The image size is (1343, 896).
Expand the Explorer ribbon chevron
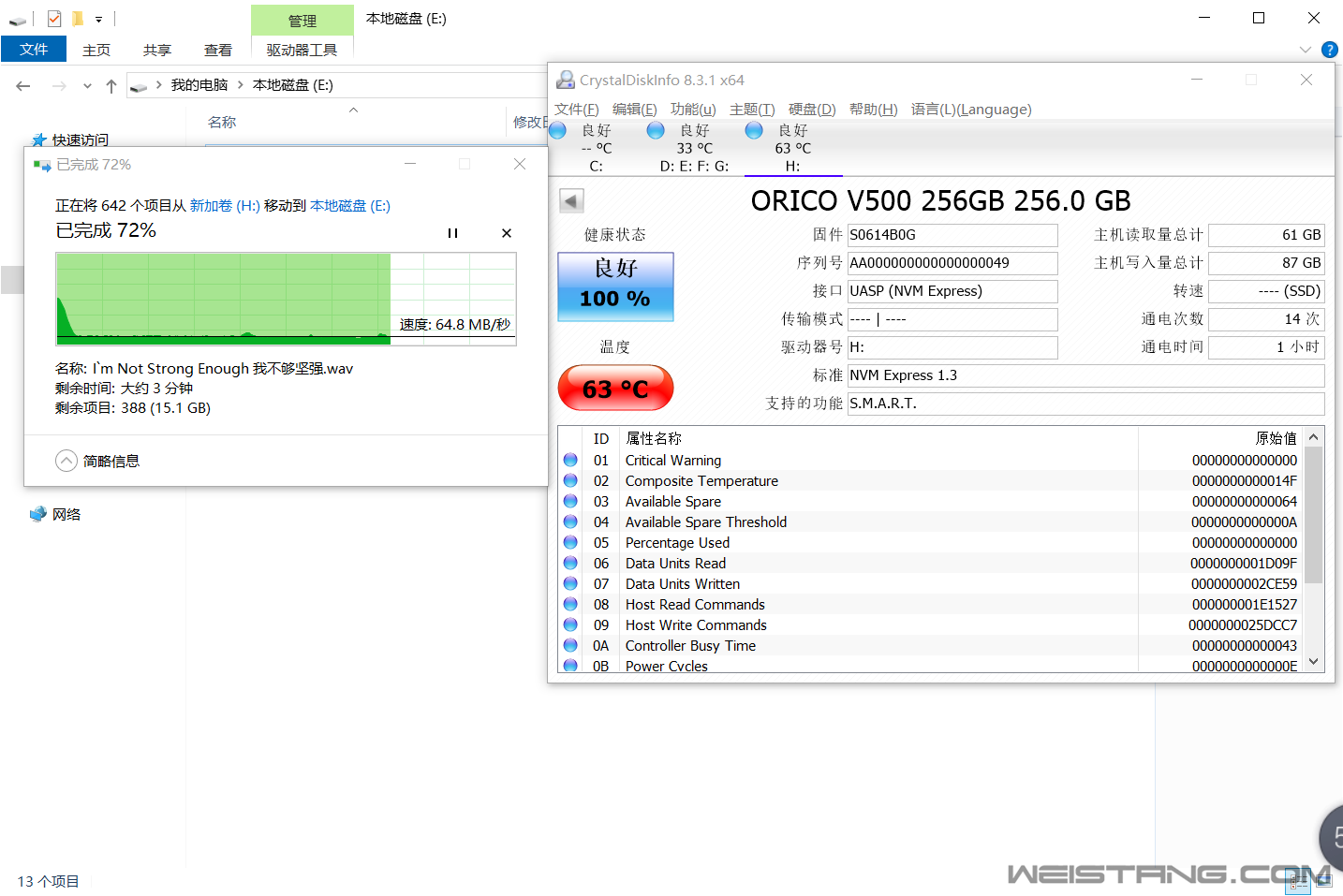pyautogui.click(x=1305, y=50)
